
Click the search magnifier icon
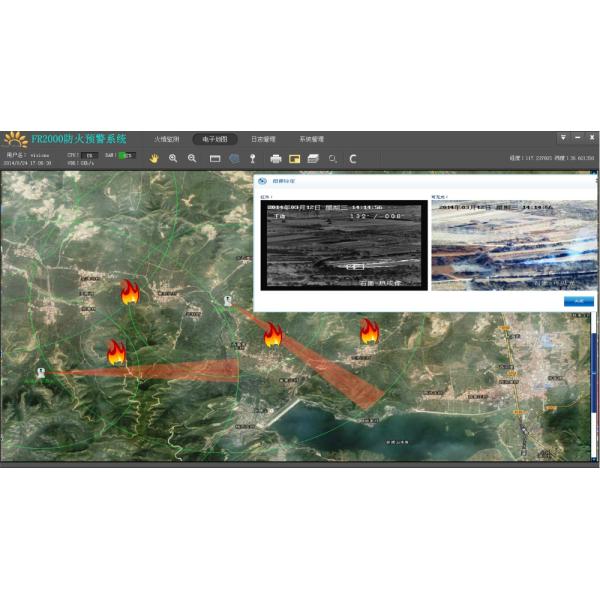pyautogui.click(x=333, y=158)
